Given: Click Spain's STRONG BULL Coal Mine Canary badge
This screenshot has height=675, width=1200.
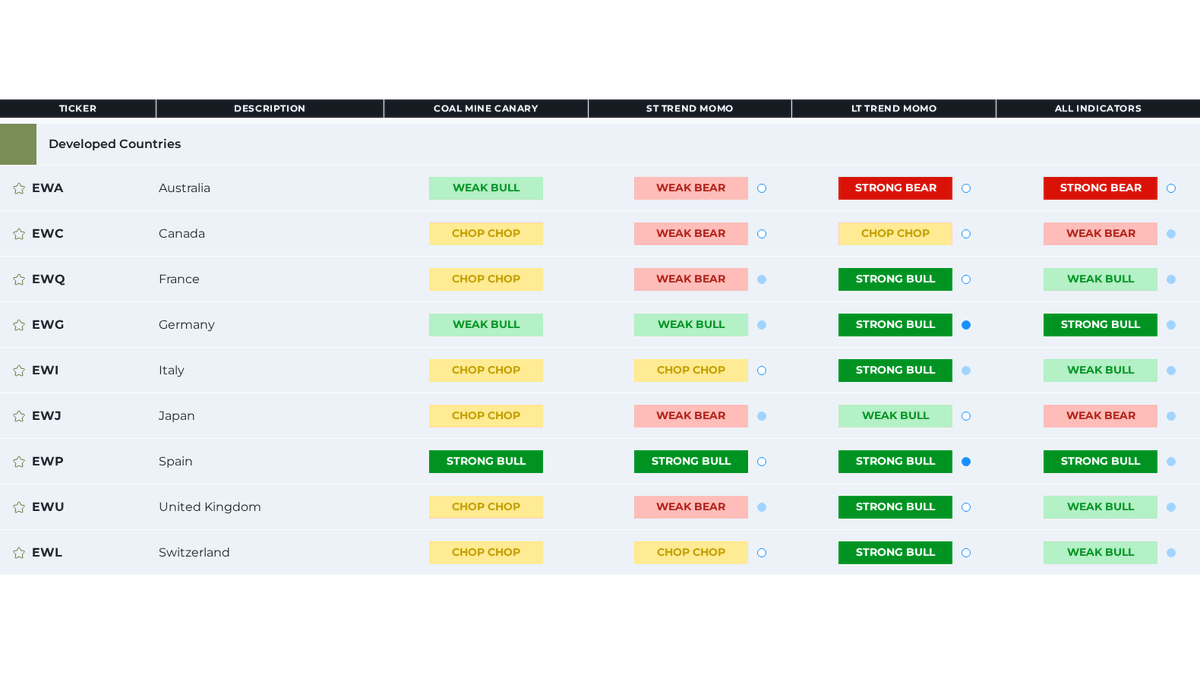Looking at the screenshot, I should point(486,461).
